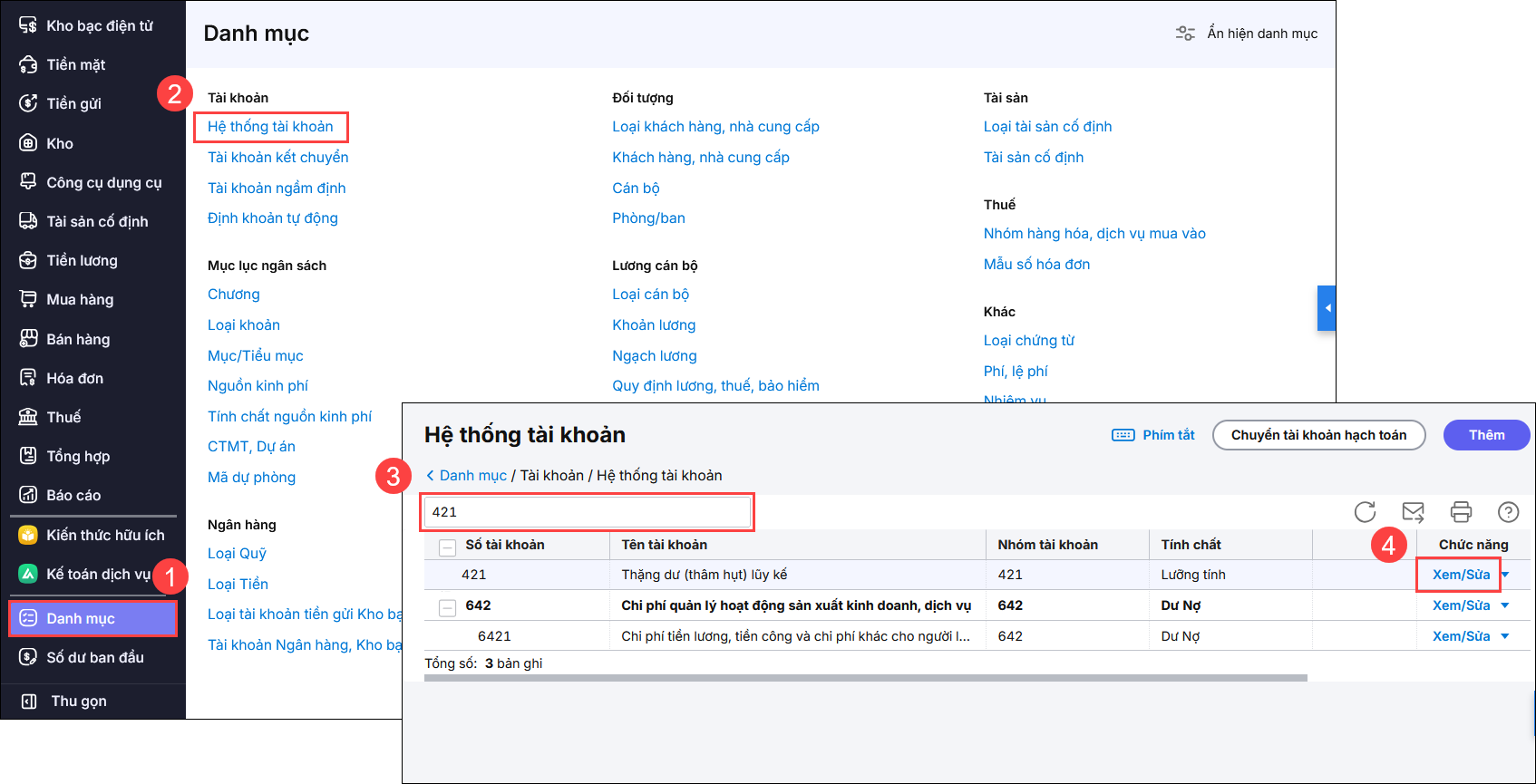Image resolution: width=1536 pixels, height=784 pixels.
Task: Open Khách hàng, nhà cung cấp link
Action: [x=700, y=157]
